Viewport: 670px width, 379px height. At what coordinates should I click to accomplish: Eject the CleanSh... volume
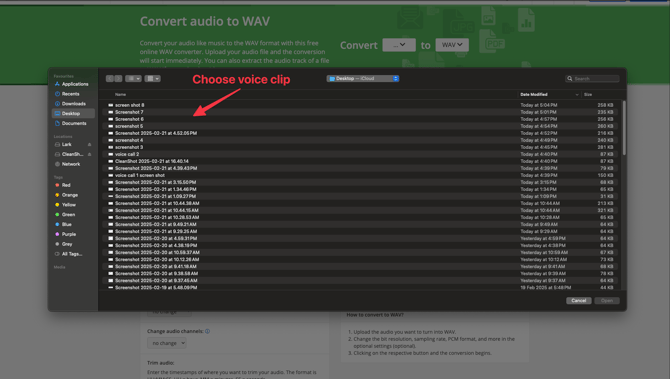pos(89,154)
